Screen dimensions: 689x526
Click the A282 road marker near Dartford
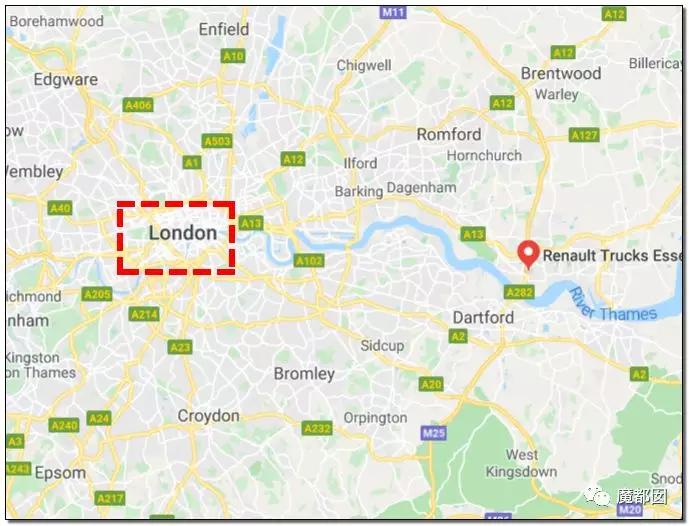click(520, 292)
